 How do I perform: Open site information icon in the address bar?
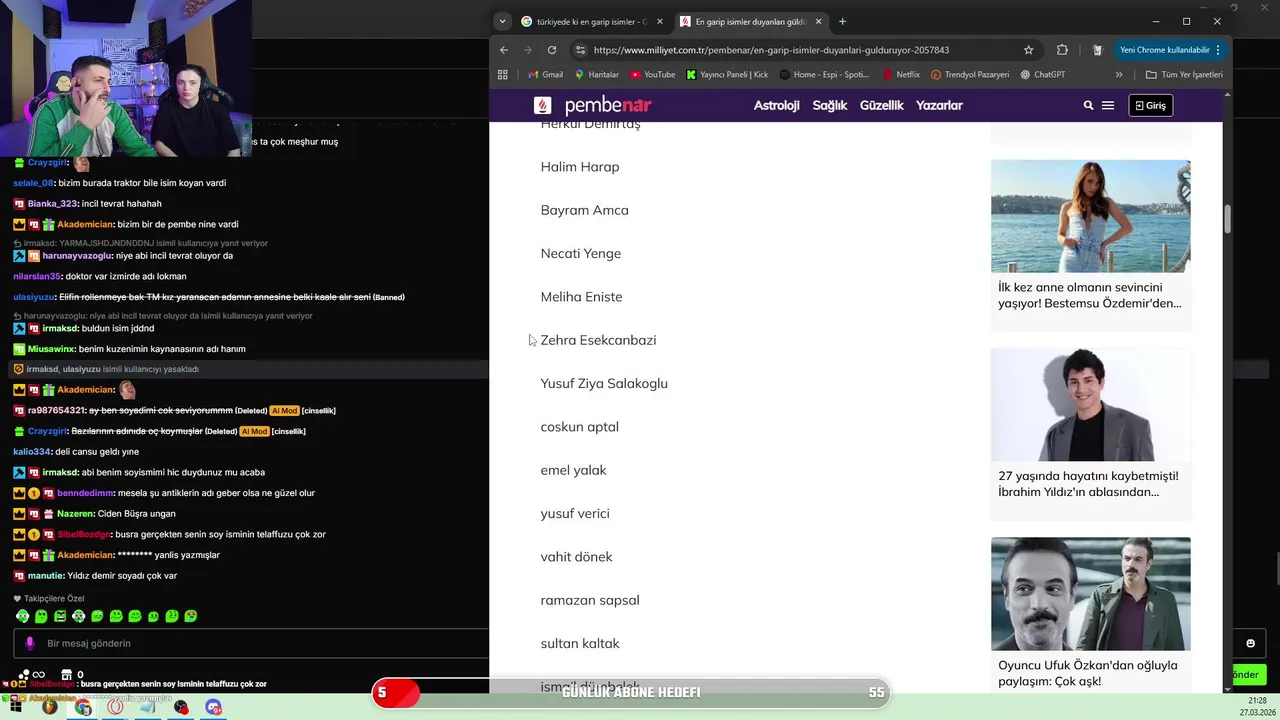[x=580, y=50]
